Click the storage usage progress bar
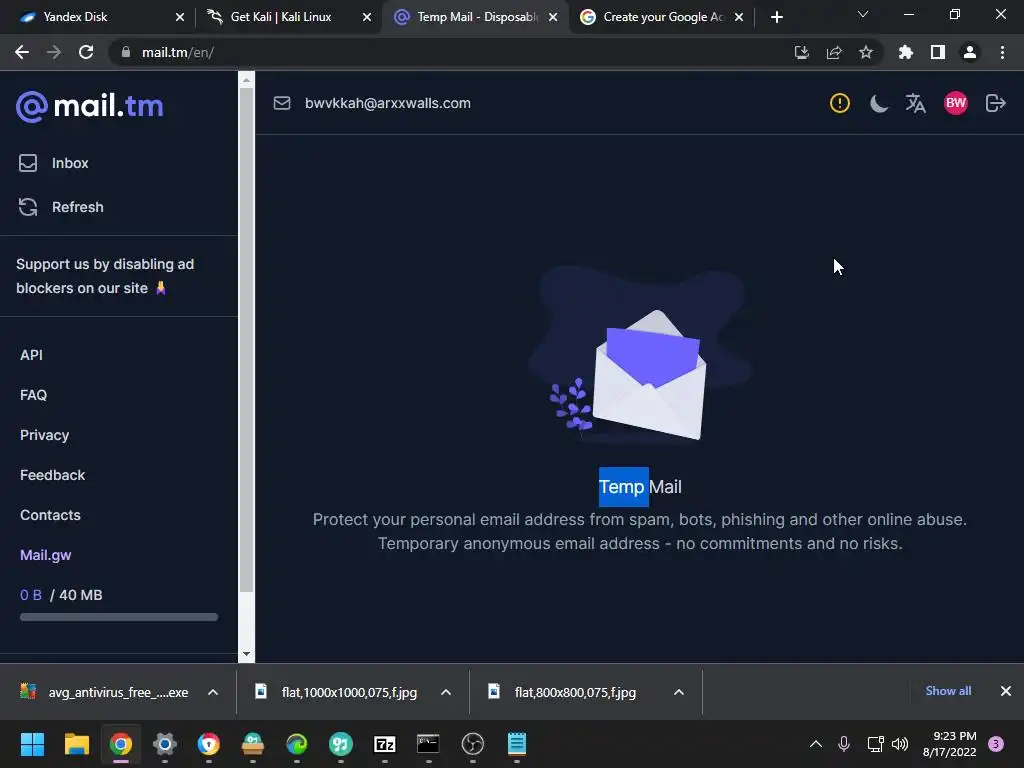 coord(119,617)
